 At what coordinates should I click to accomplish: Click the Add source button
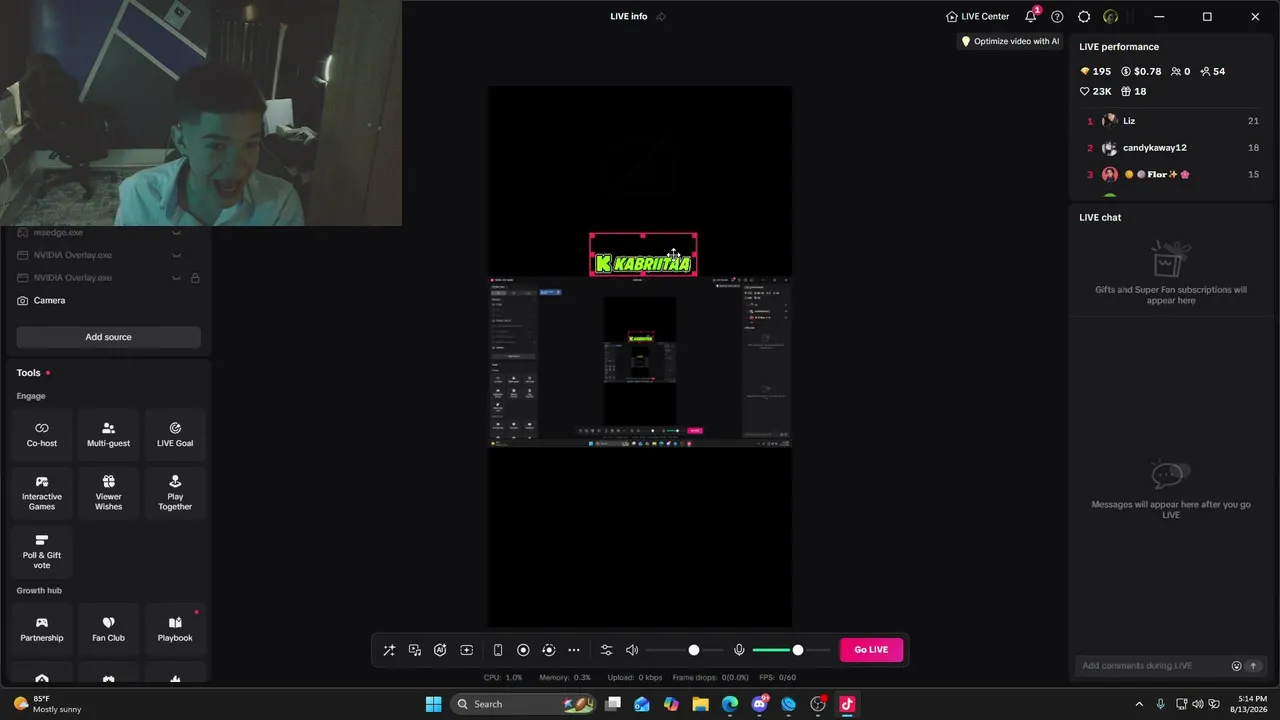[x=108, y=337]
